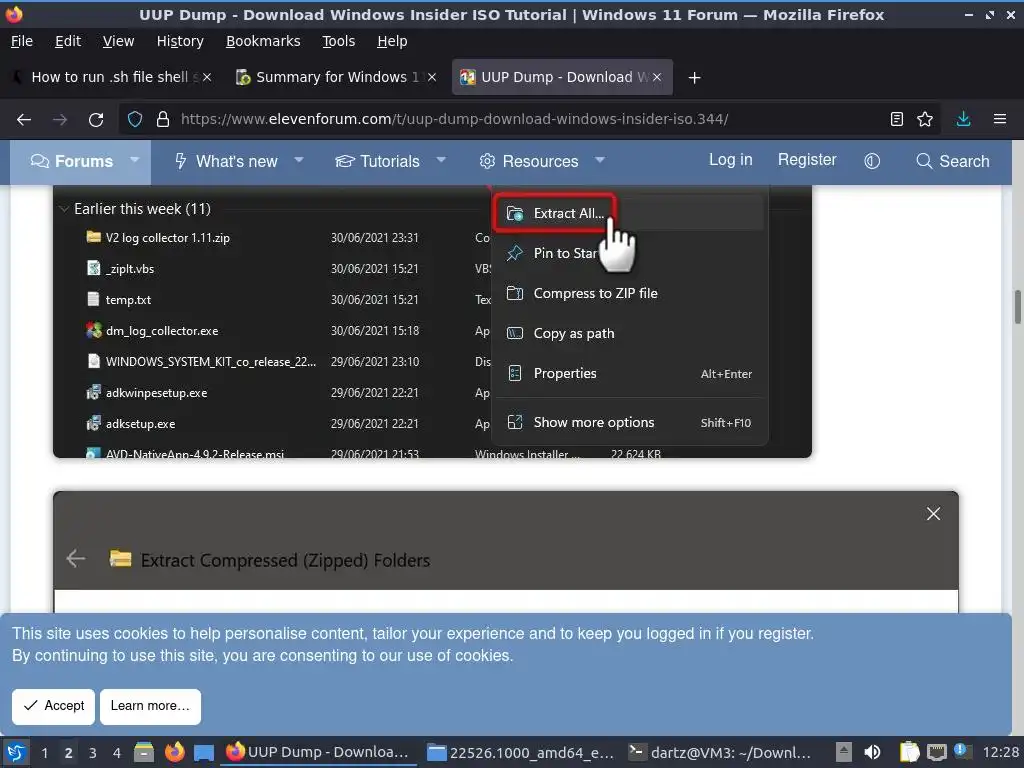1024x768 pixels.
Task: Open the Help menu
Action: point(392,41)
